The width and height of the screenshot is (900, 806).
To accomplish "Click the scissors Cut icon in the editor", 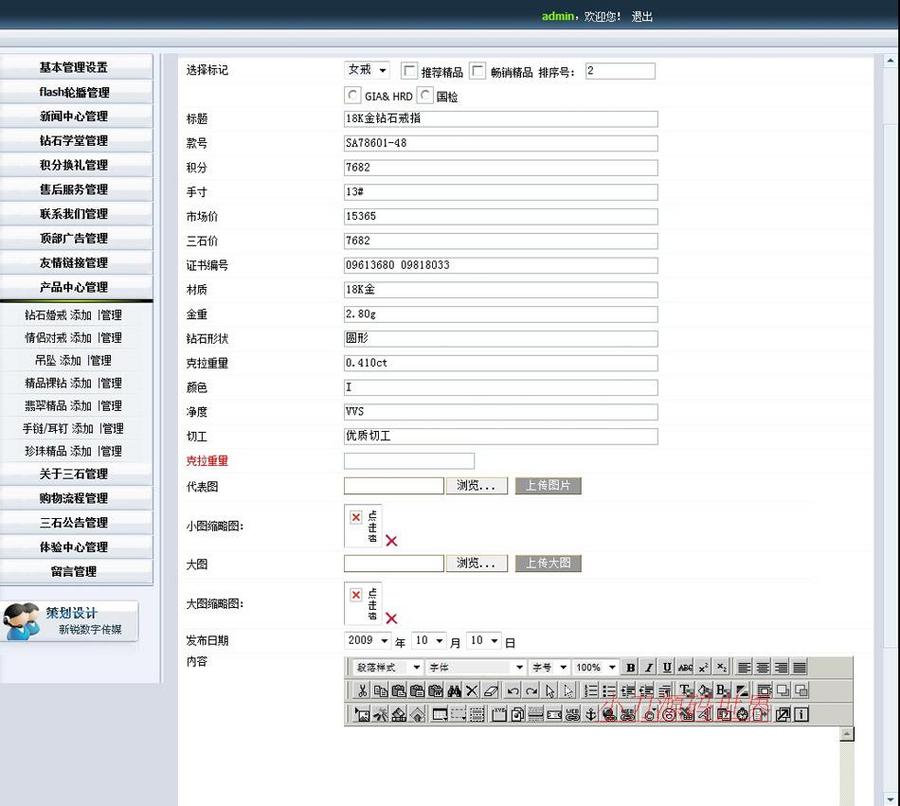I will [x=362, y=690].
